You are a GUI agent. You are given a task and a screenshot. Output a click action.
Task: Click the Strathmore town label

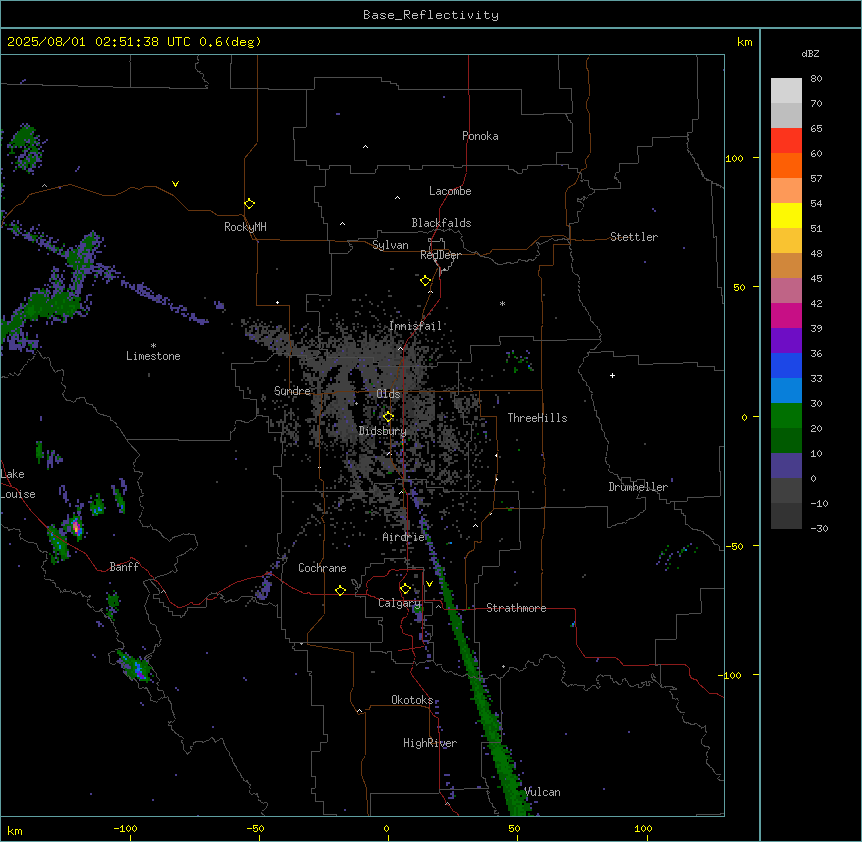click(516, 608)
